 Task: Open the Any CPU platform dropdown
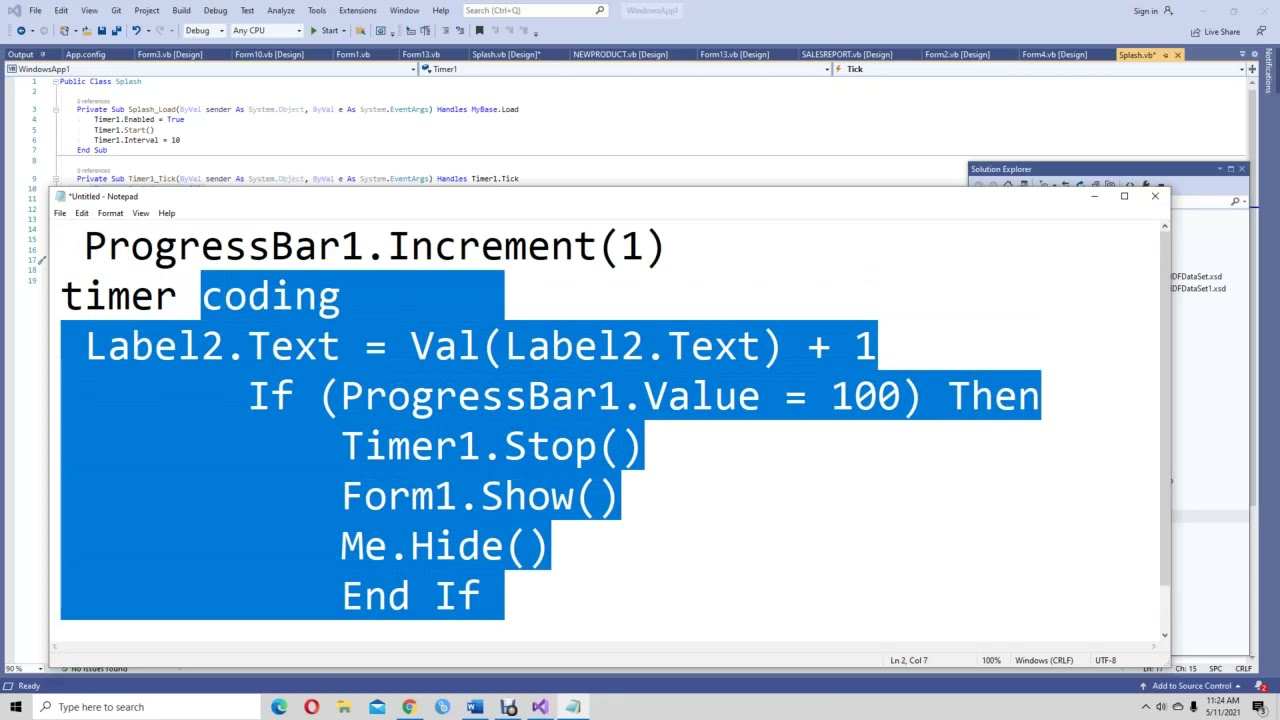click(x=266, y=31)
